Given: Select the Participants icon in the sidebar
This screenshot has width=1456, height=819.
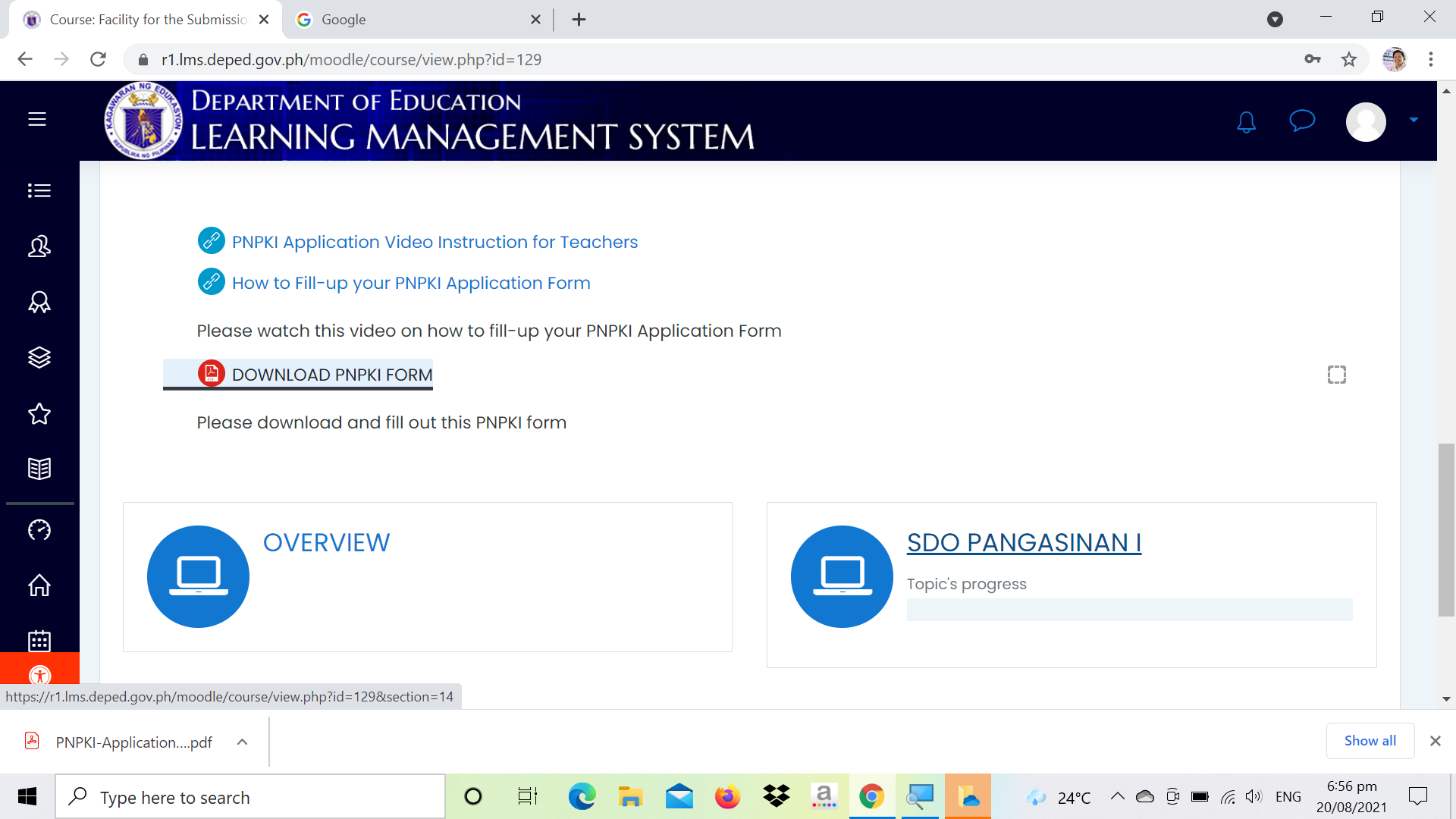Looking at the screenshot, I should pyautogui.click(x=39, y=246).
